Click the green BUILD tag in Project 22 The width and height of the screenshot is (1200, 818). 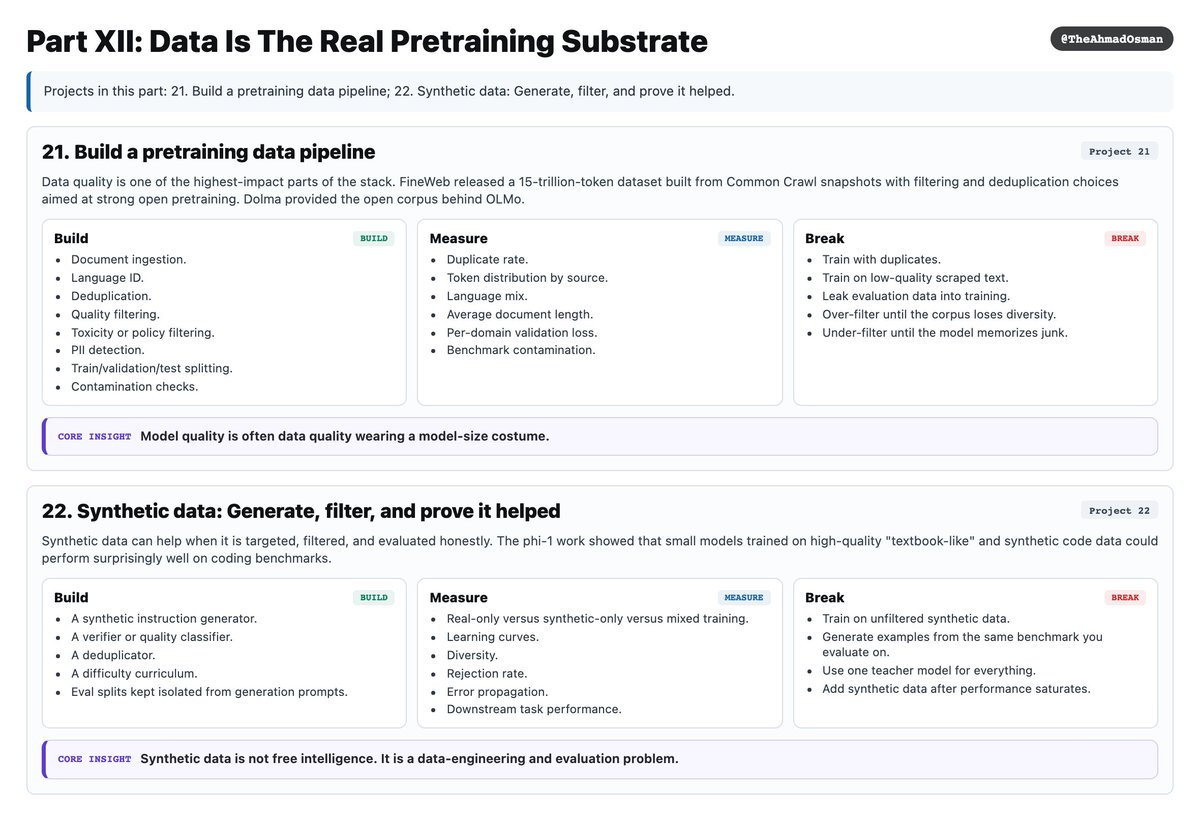point(373,598)
